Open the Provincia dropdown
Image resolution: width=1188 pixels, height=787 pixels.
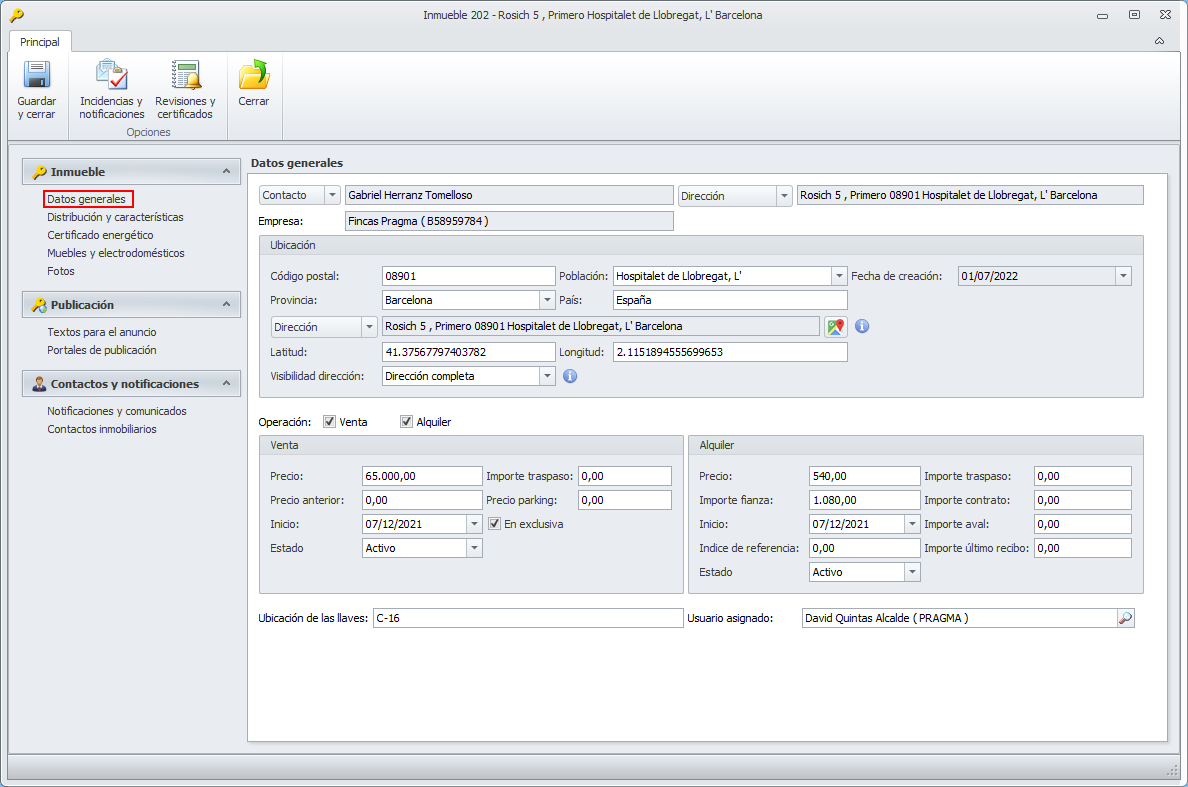tap(547, 300)
